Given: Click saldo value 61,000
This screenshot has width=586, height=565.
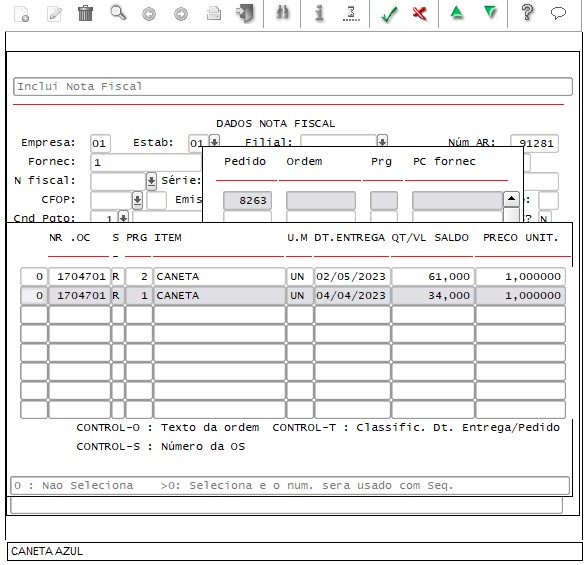Looking at the screenshot, I should pos(432,277).
